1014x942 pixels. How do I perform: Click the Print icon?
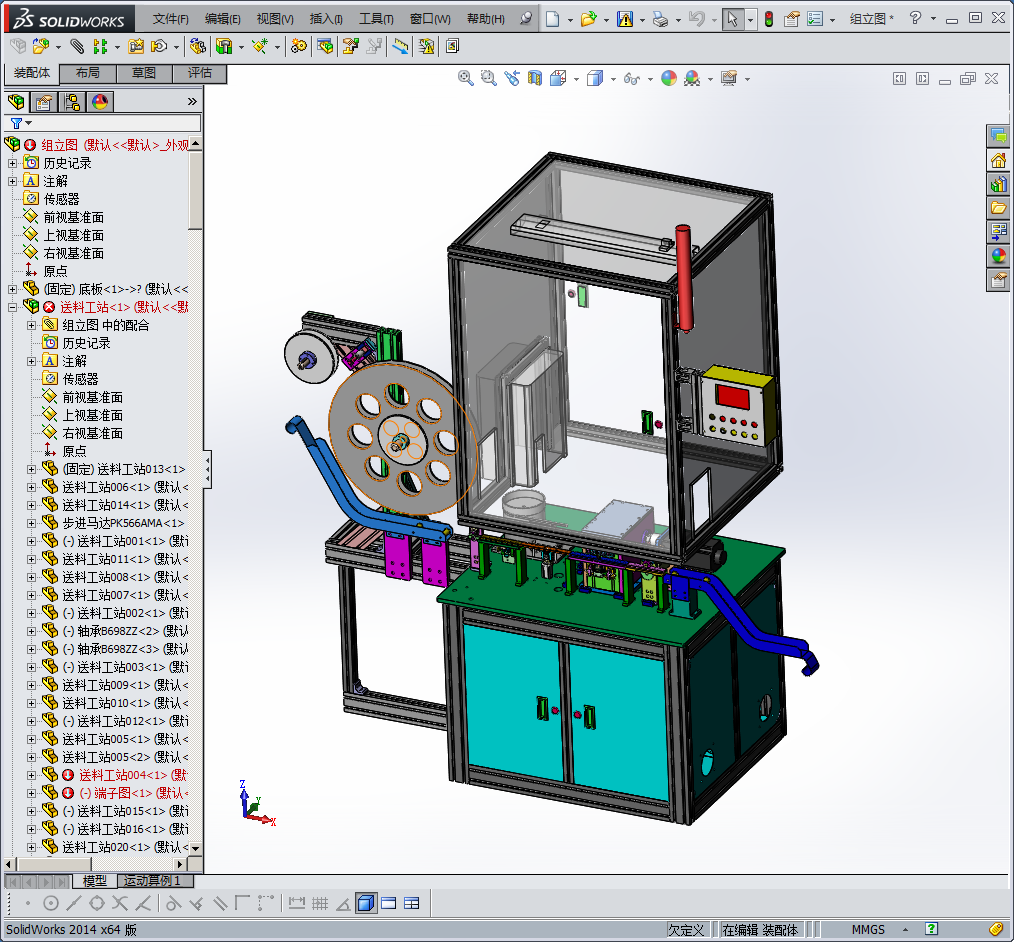click(x=660, y=19)
